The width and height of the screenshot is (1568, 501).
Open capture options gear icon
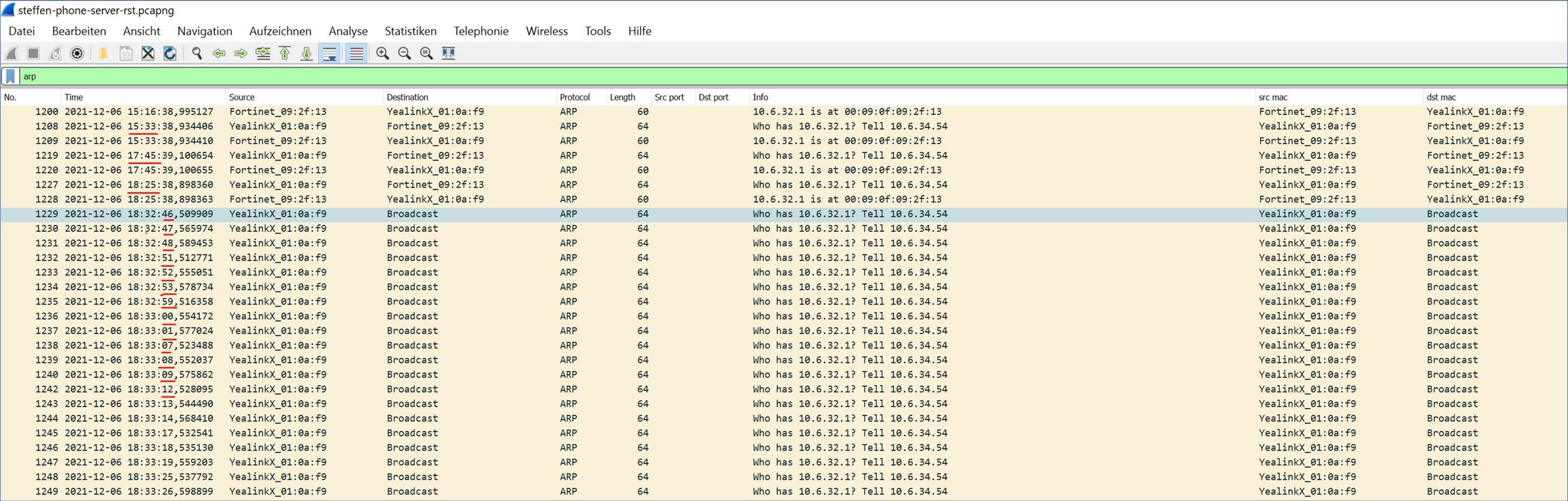tap(77, 54)
